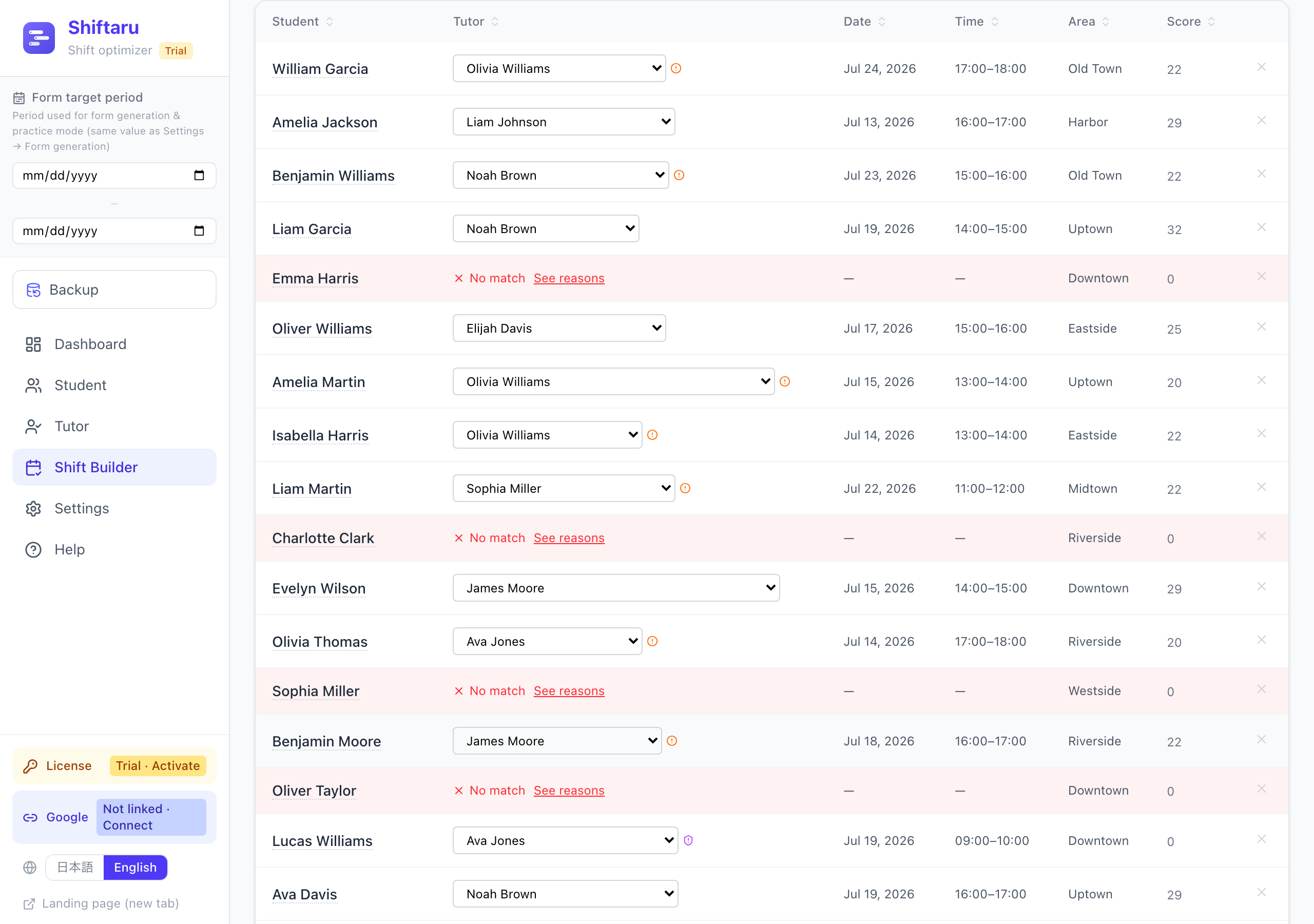The image size is (1314, 924).
Task: See reasons for Emma Harris no match
Action: click(x=569, y=278)
